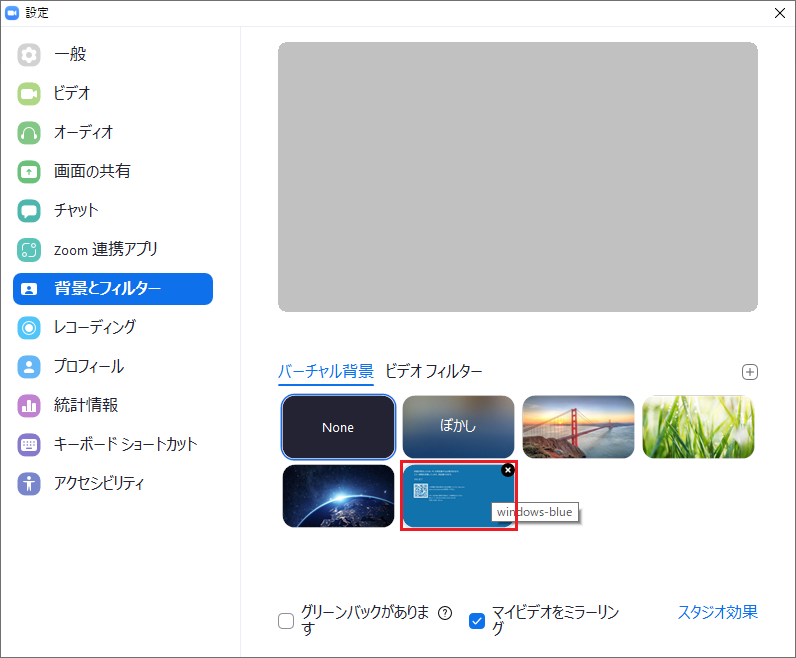Screen dimensions: 796x658
Task: Open Studio Effects (スタジオ効果) link
Action: coord(717,612)
